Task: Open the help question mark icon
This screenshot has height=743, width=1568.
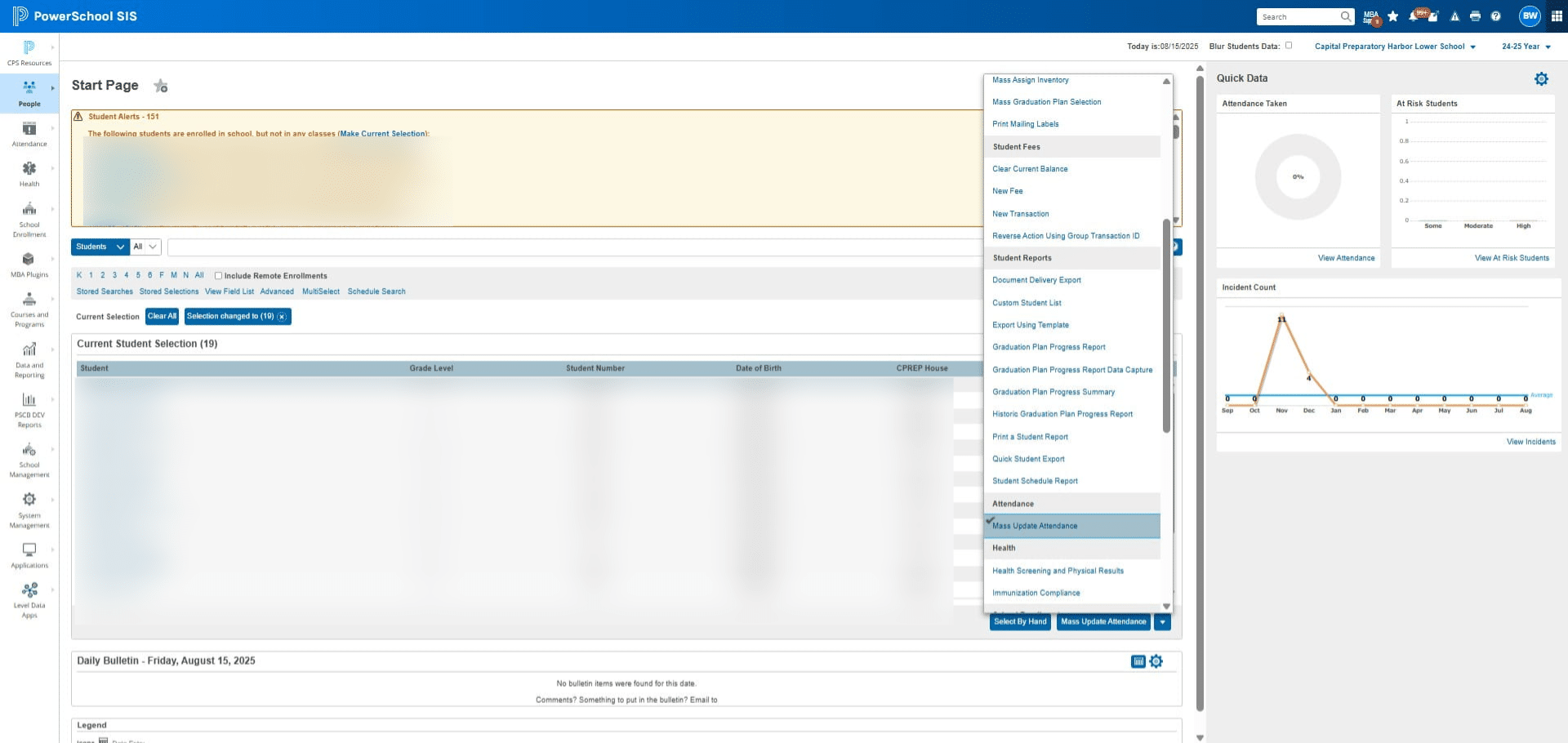Action: [1495, 16]
